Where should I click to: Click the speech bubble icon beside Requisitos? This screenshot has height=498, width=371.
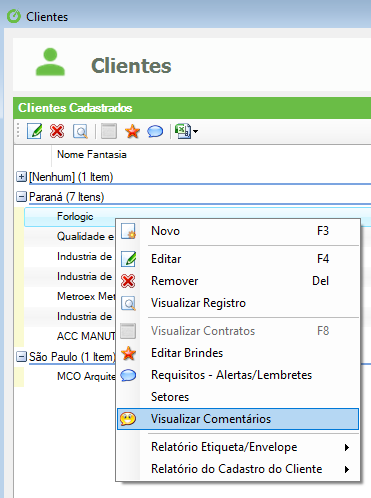click(x=128, y=375)
